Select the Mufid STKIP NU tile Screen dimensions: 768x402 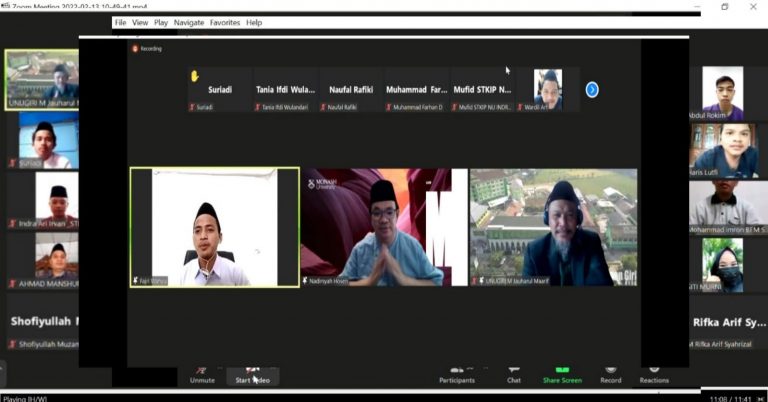(x=482, y=90)
